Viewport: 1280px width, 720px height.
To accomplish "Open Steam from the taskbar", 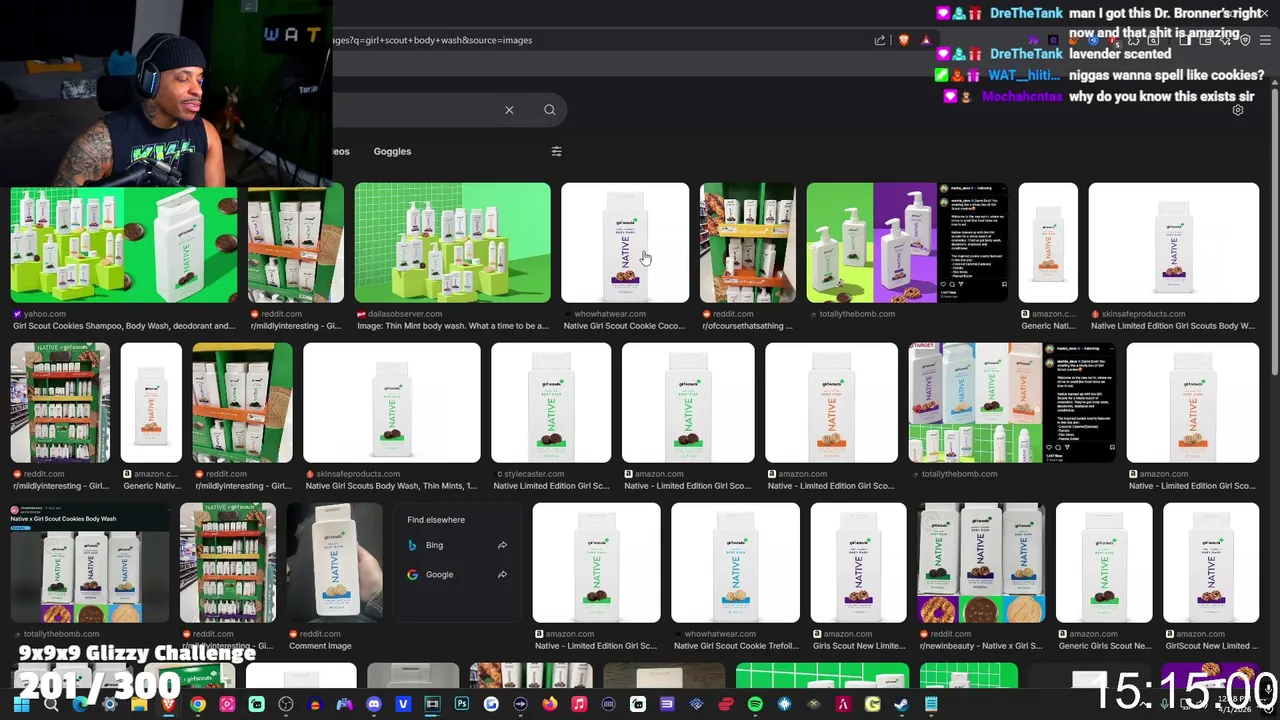I will click(x=901, y=705).
